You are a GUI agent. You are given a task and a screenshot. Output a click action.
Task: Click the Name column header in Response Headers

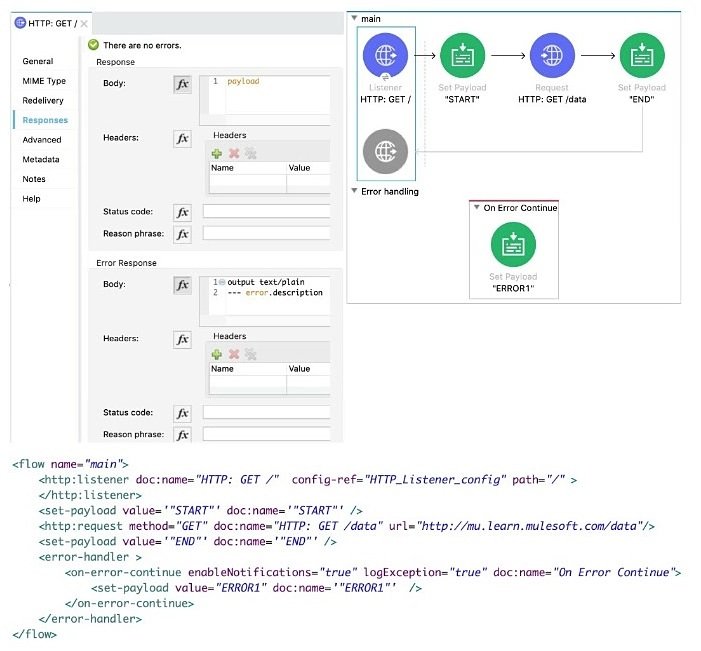click(x=248, y=168)
